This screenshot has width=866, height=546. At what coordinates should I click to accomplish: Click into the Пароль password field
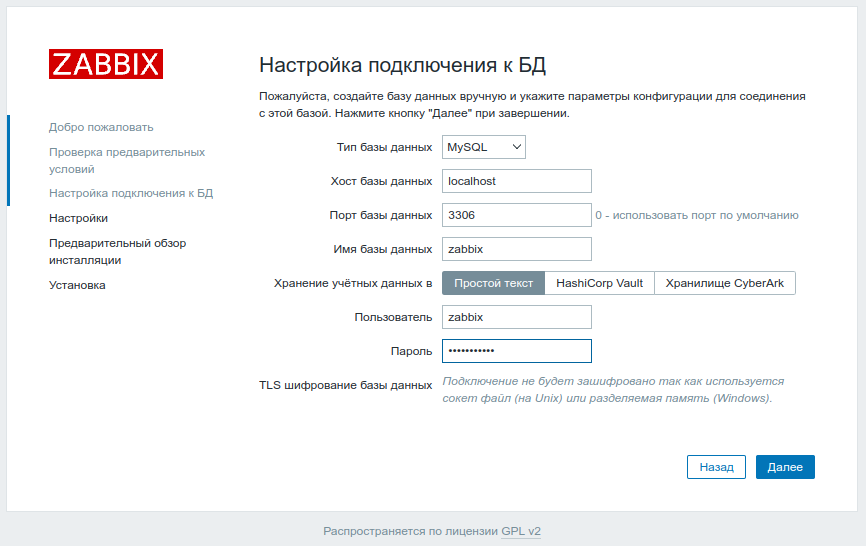tap(517, 351)
